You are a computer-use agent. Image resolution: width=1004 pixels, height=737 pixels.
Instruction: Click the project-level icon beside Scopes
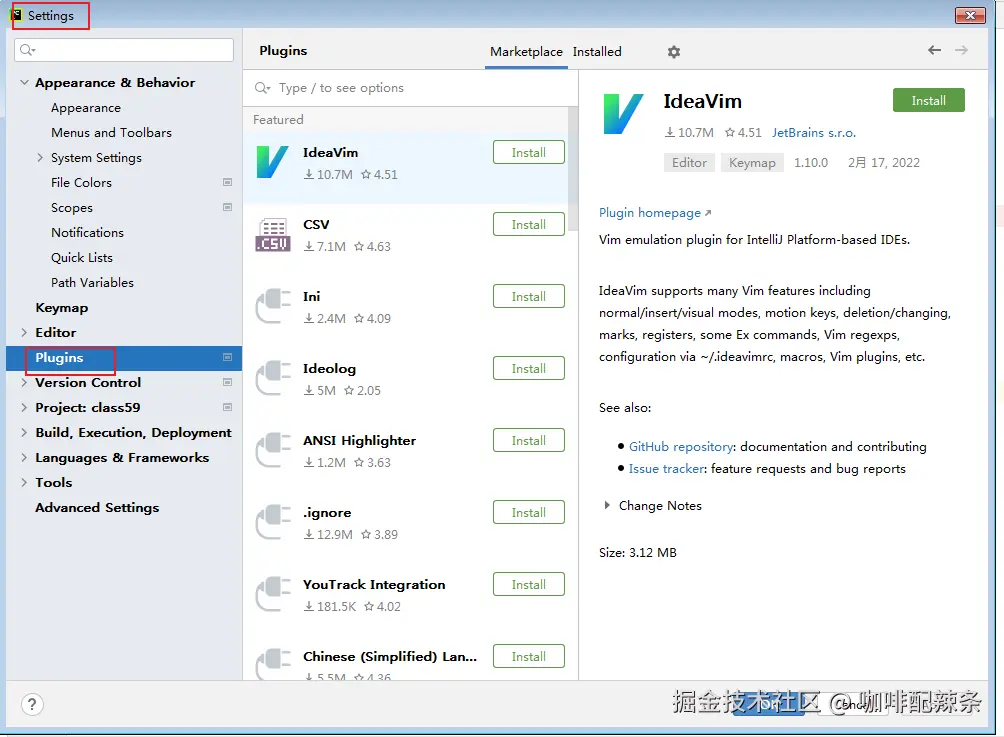(x=227, y=207)
